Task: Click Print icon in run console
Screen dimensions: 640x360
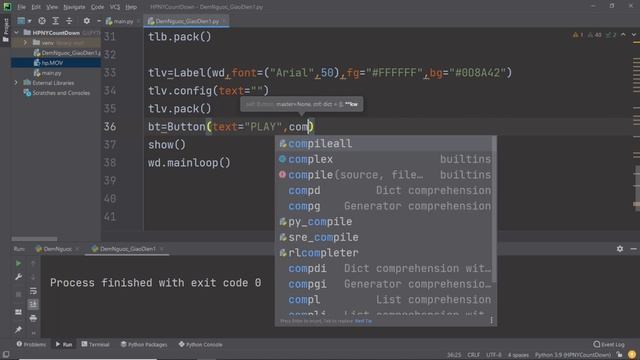Action: coord(33,318)
